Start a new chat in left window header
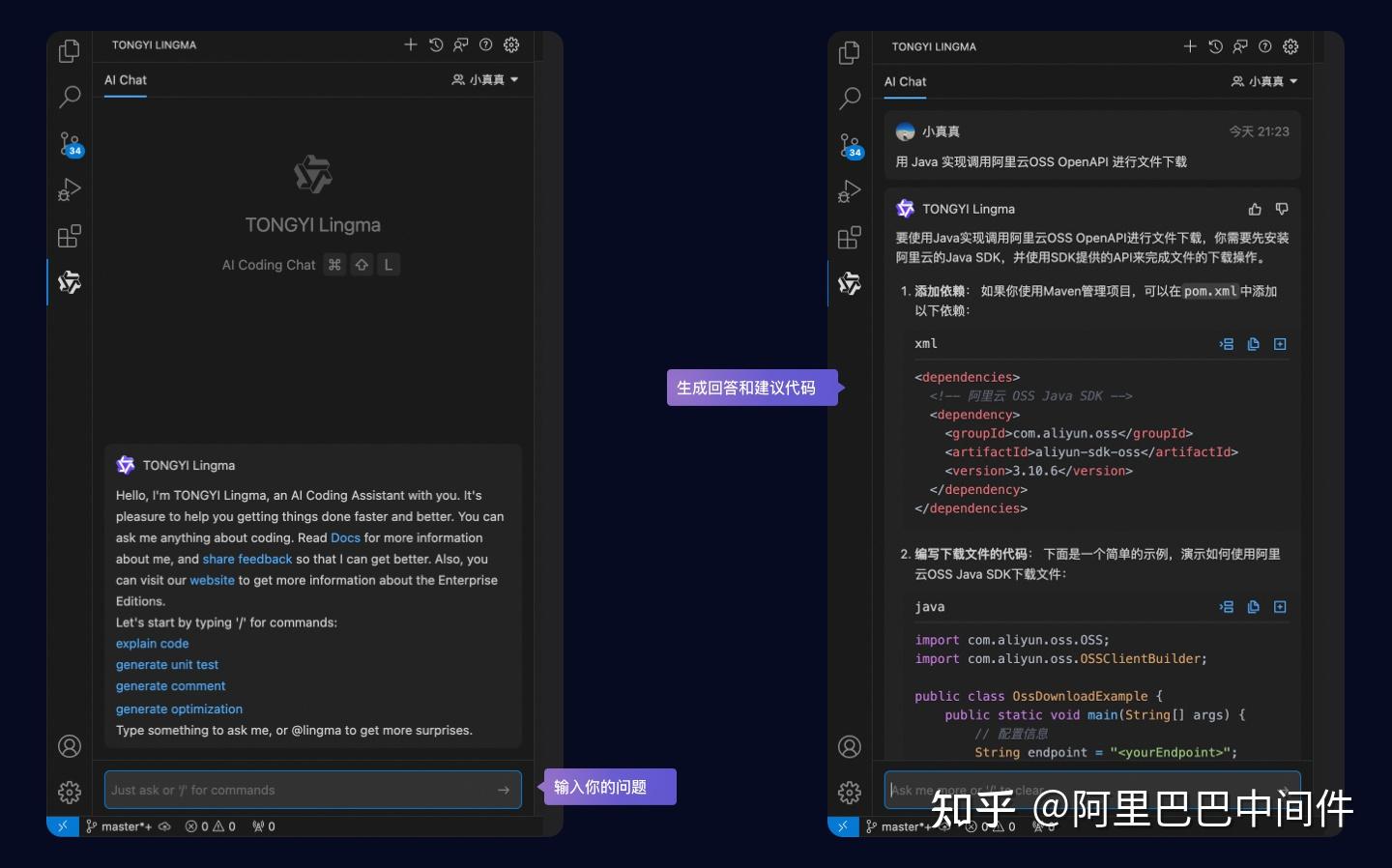The height and width of the screenshot is (868, 1392). click(x=411, y=44)
